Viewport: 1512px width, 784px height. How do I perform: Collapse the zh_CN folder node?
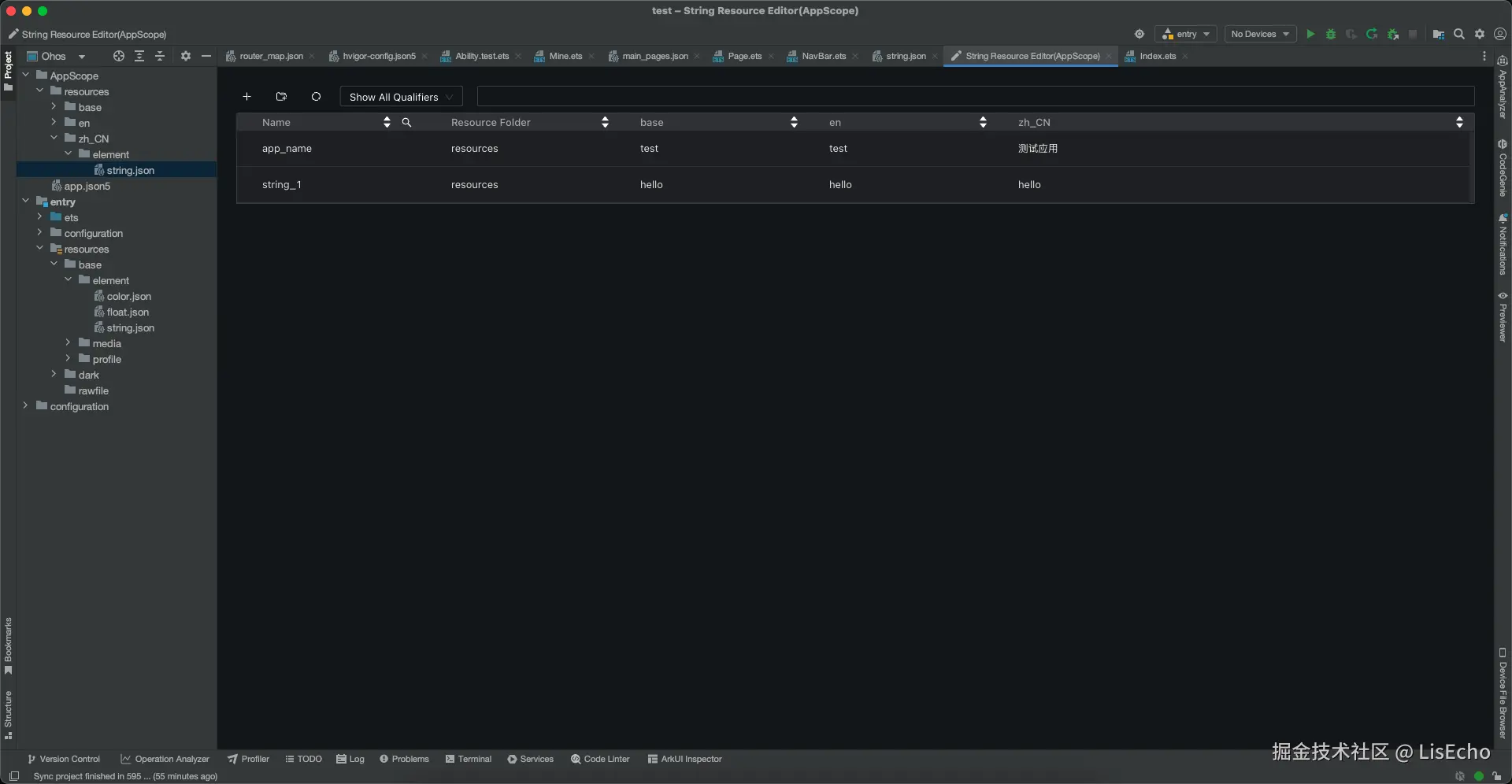tap(54, 139)
